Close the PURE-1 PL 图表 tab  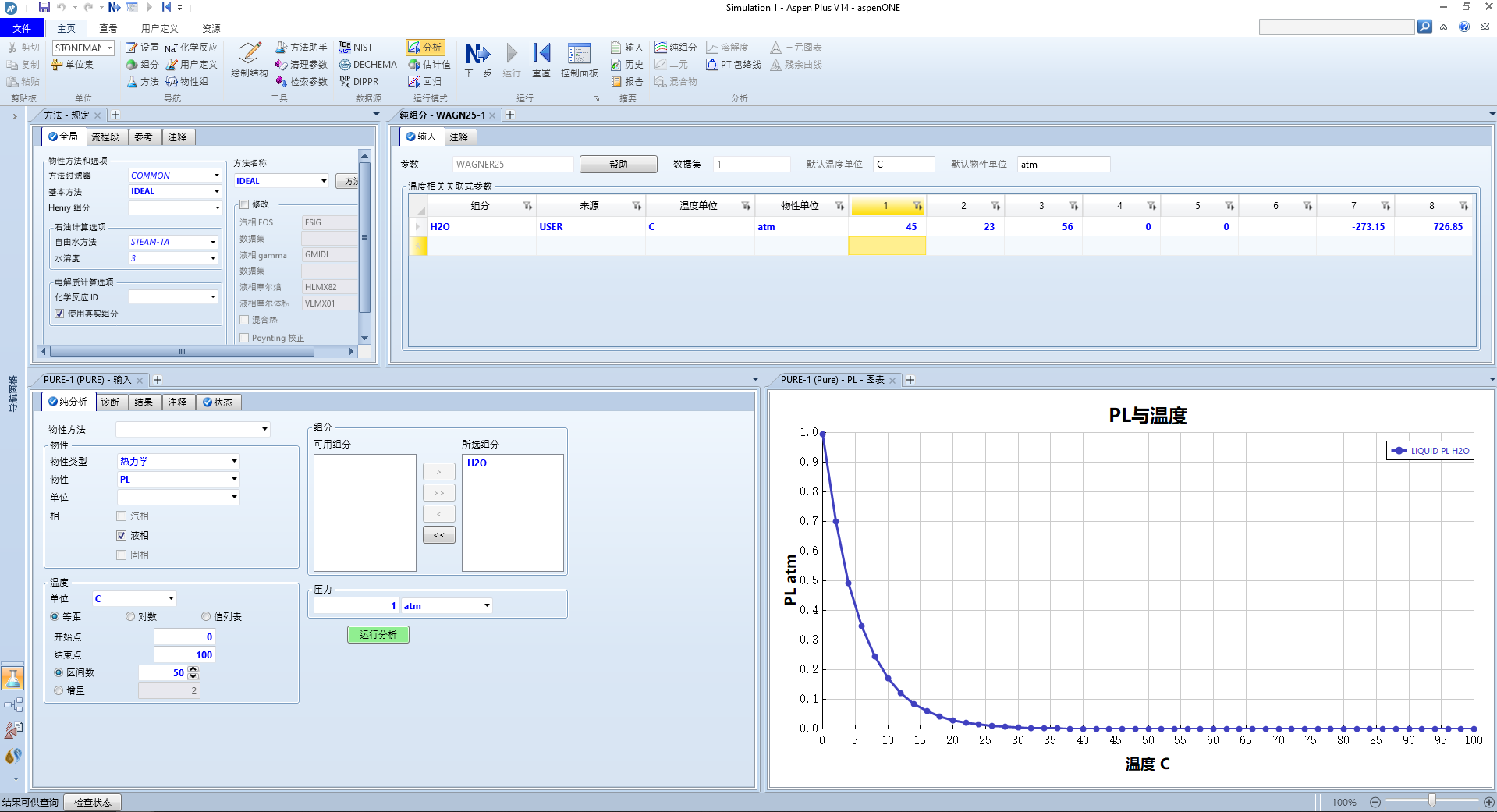coord(892,380)
